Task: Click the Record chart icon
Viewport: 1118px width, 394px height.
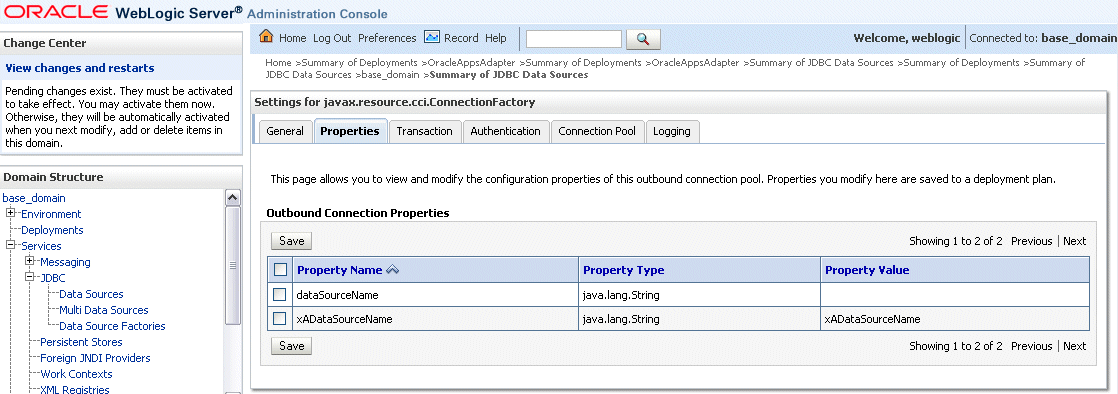Action: point(431,37)
